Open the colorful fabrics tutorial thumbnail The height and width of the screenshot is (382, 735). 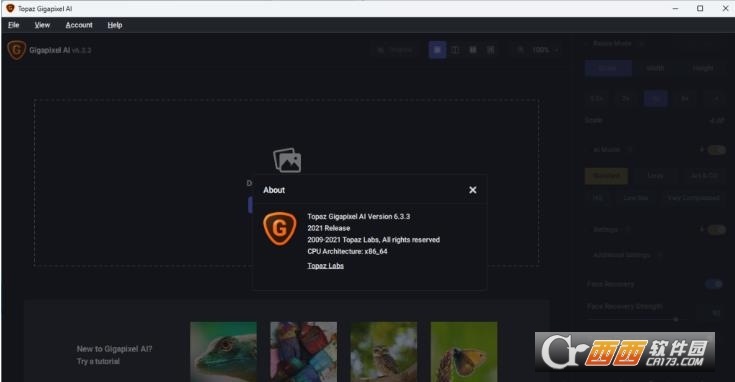[303, 352]
